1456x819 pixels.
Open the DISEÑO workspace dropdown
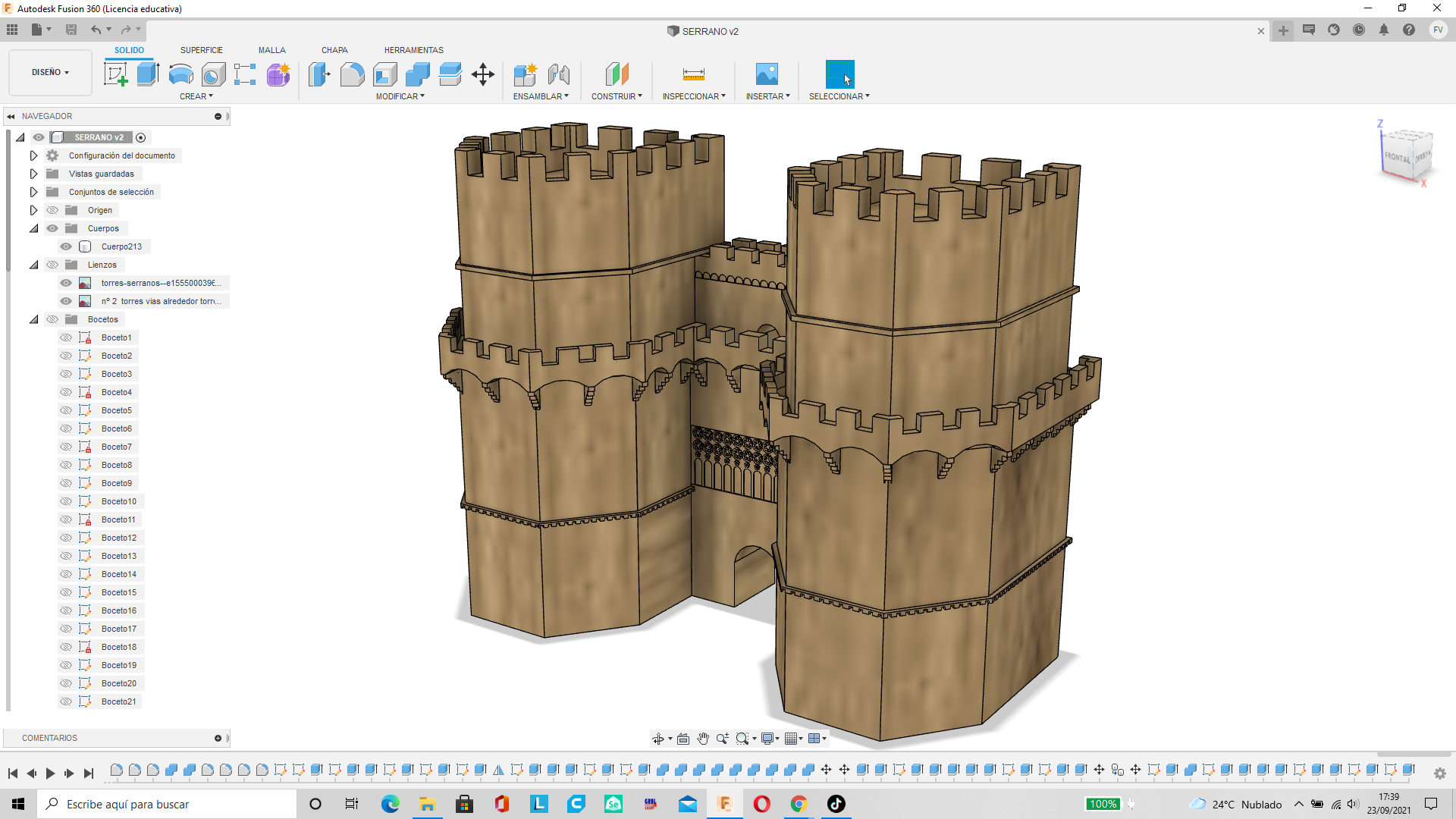point(50,73)
